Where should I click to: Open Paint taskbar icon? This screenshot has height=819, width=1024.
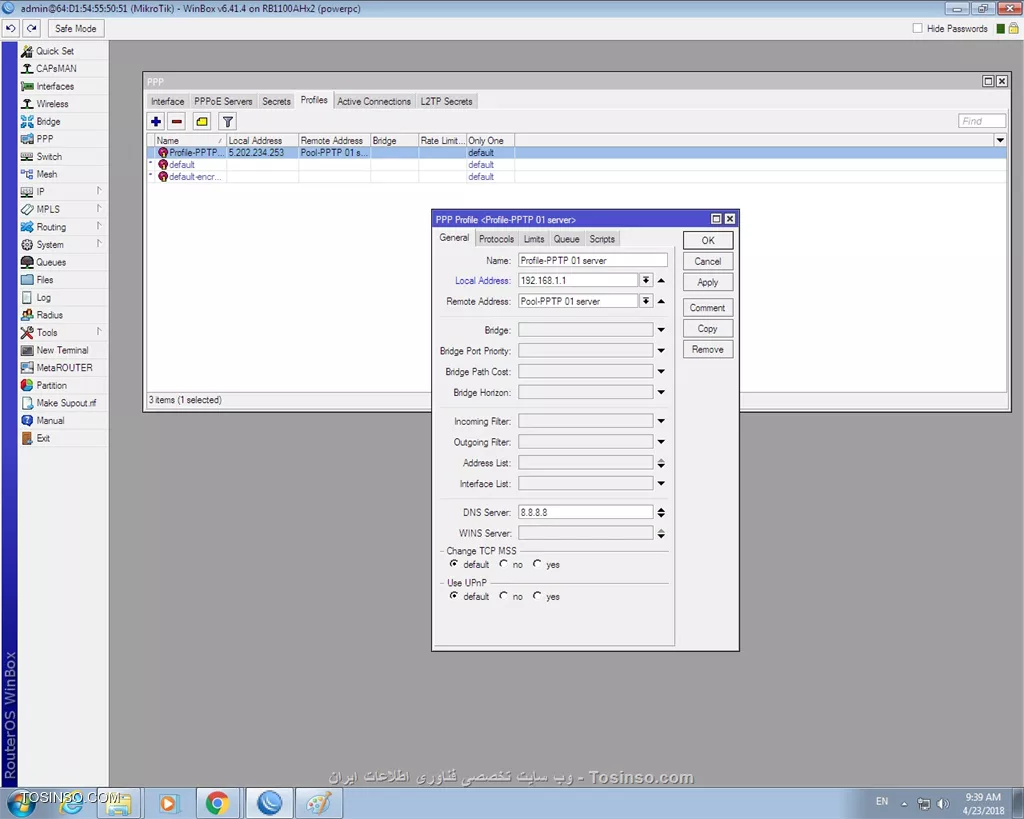319,803
